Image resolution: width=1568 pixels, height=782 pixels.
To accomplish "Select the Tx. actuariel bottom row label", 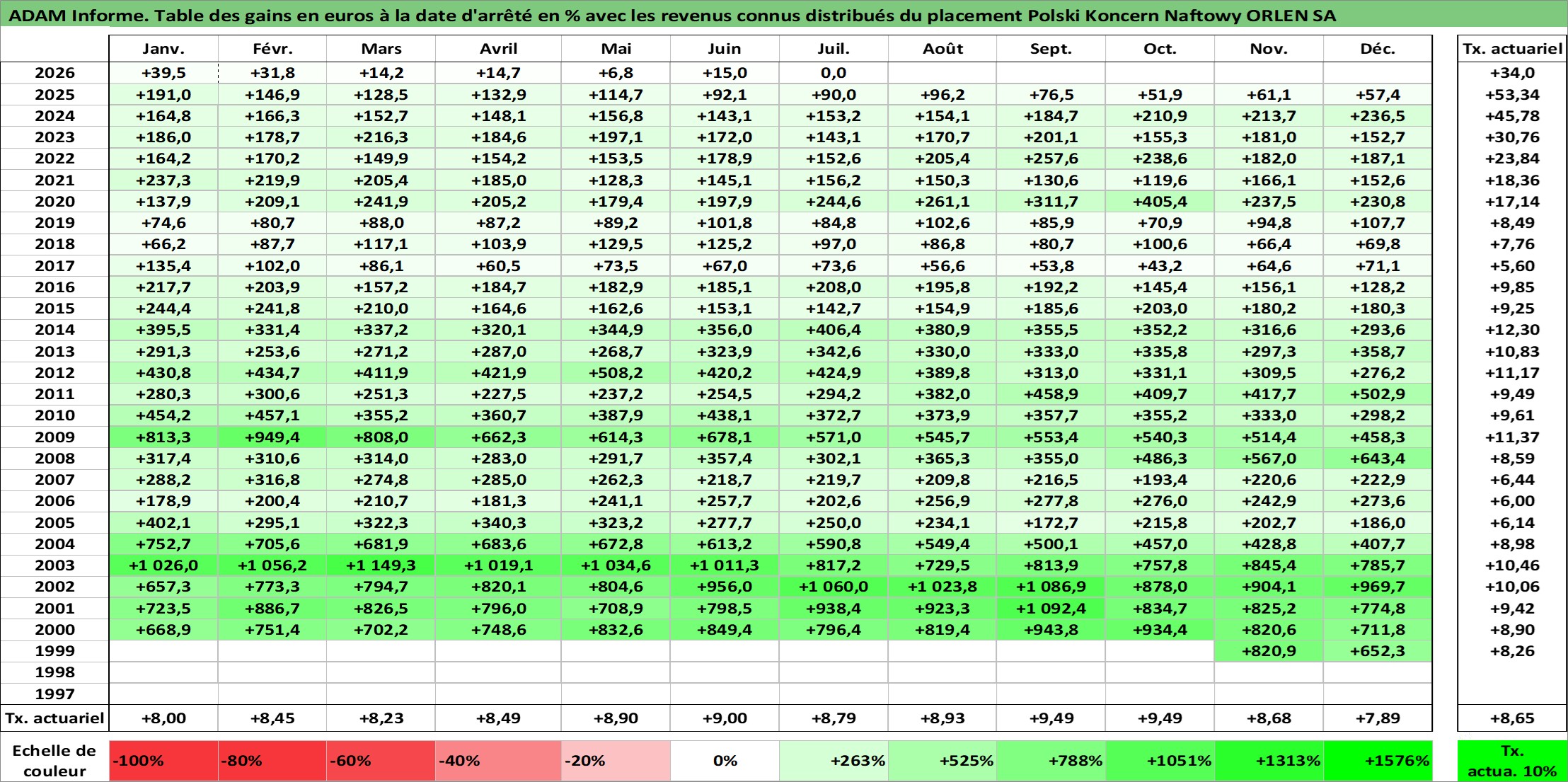I will (54, 718).
